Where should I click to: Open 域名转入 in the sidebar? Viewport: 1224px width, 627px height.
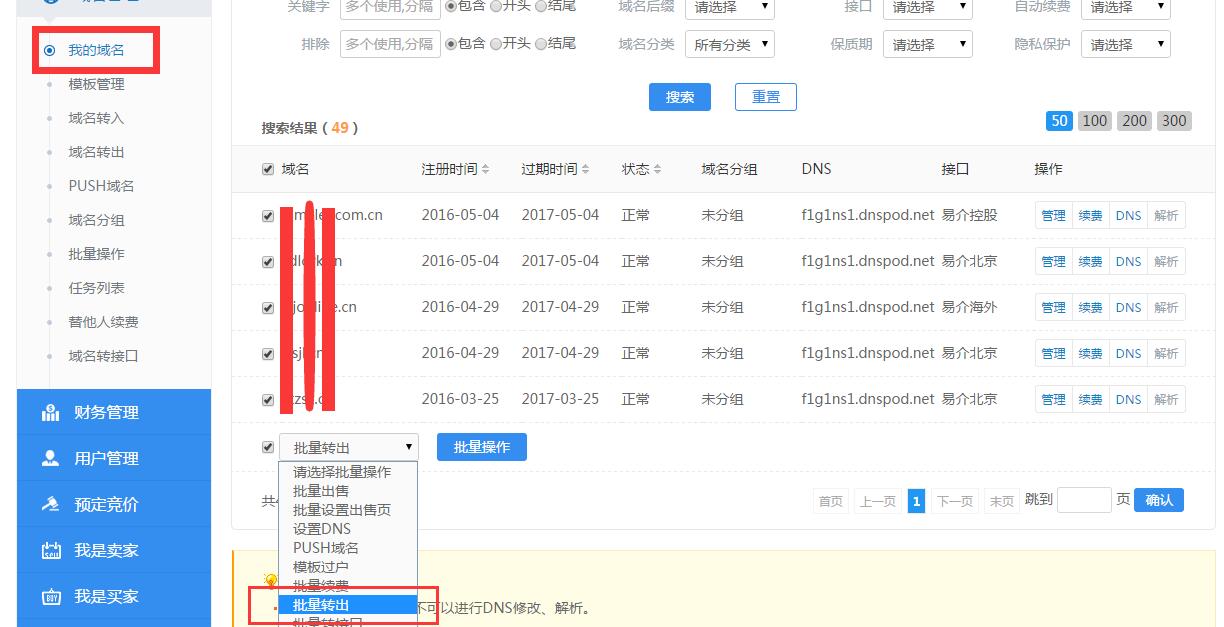tap(96, 118)
